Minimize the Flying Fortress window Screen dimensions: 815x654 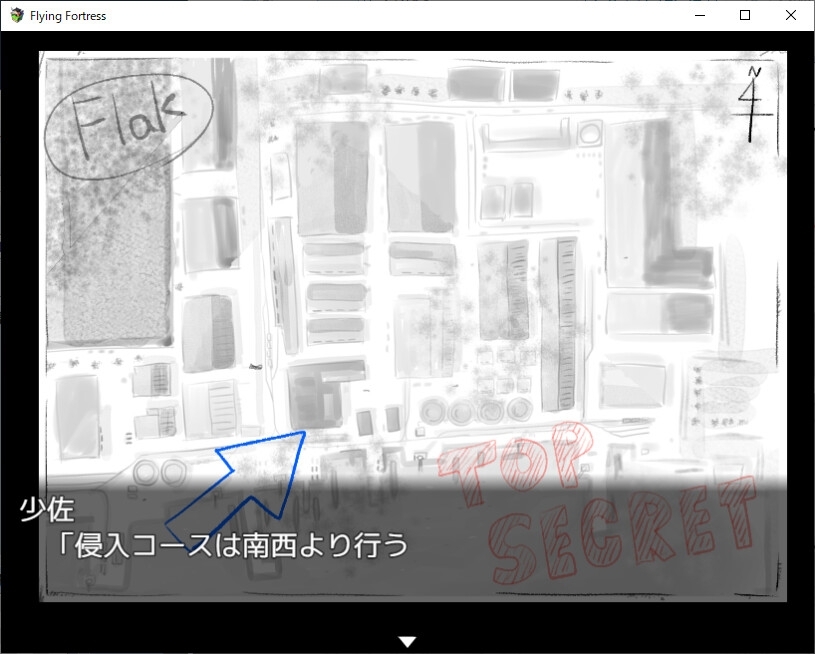pos(698,15)
